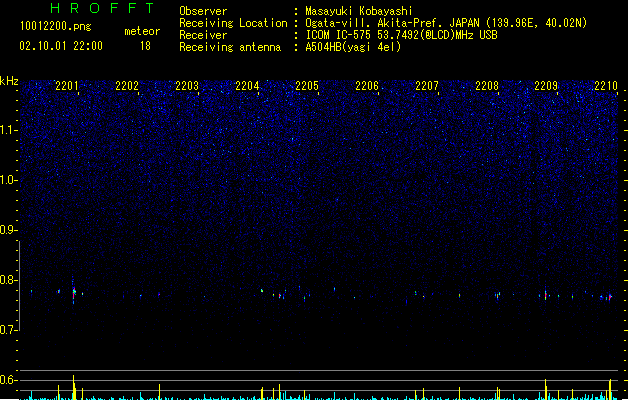Click the 1.1 kHz axis label
The height and width of the screenshot is (400, 629).
coord(8,130)
